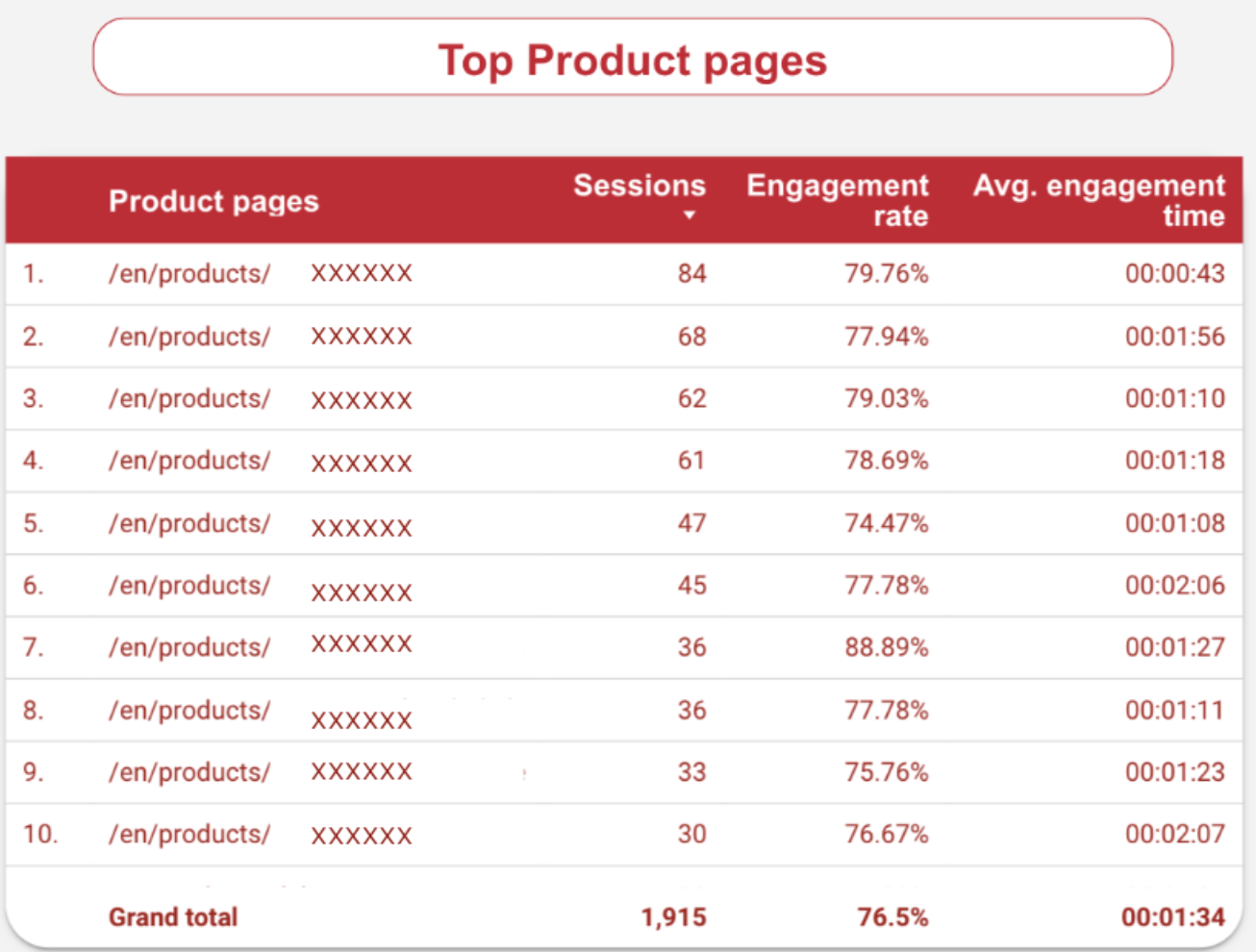
Task: Click the 74.47% engagement rate cell
Action: pos(886,523)
